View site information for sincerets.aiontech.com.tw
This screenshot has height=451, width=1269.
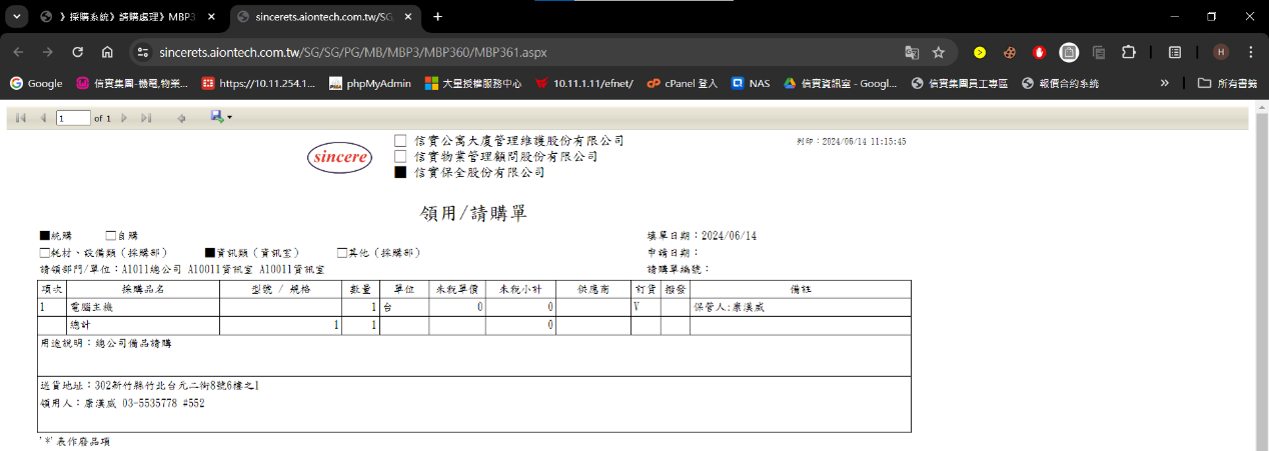pos(142,52)
